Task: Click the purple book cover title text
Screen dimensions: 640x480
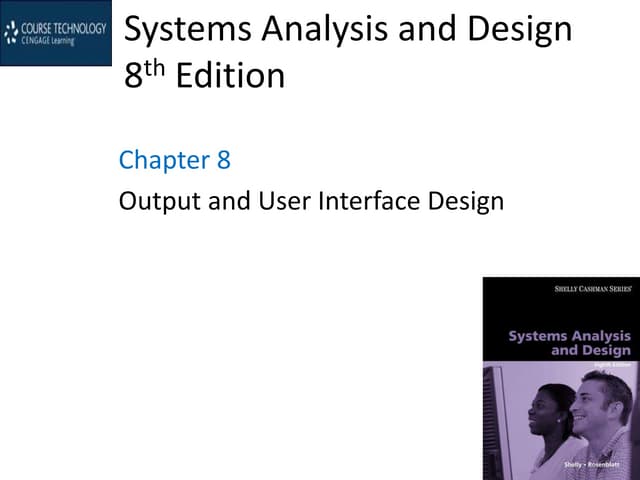Action: click(x=570, y=343)
